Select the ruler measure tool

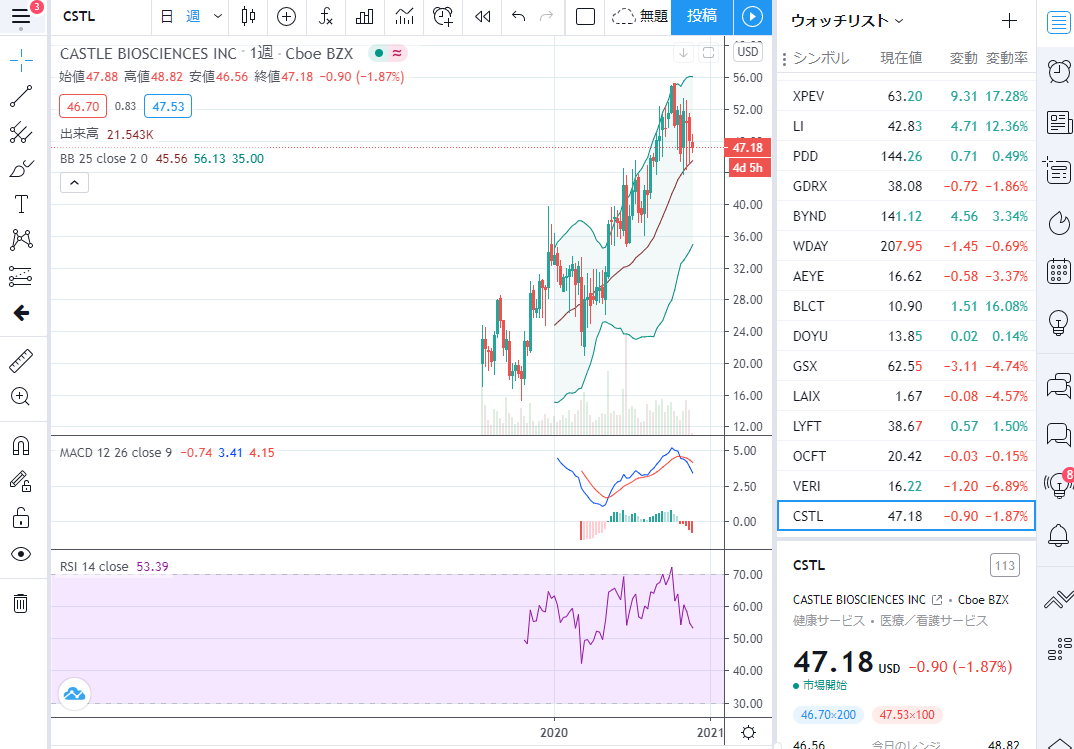[x=21, y=361]
